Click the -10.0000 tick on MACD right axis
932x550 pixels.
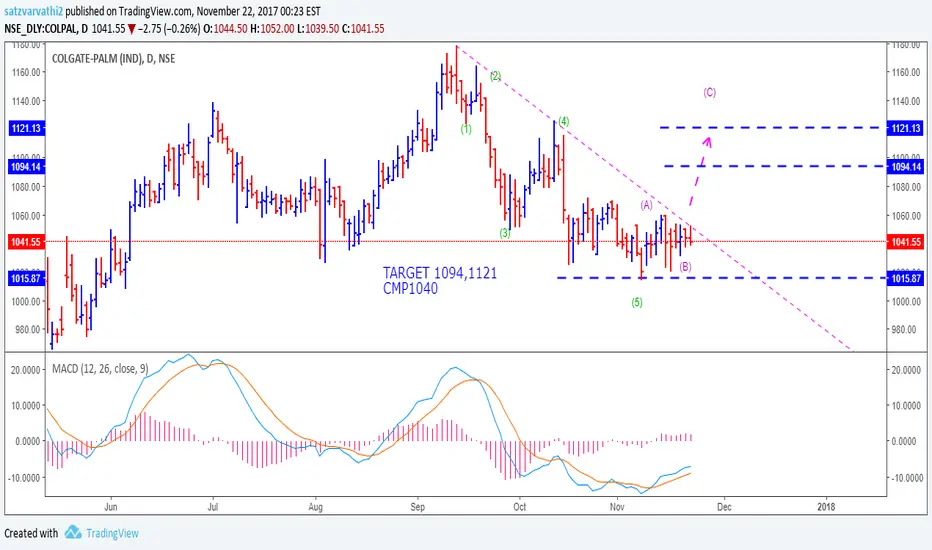click(906, 477)
